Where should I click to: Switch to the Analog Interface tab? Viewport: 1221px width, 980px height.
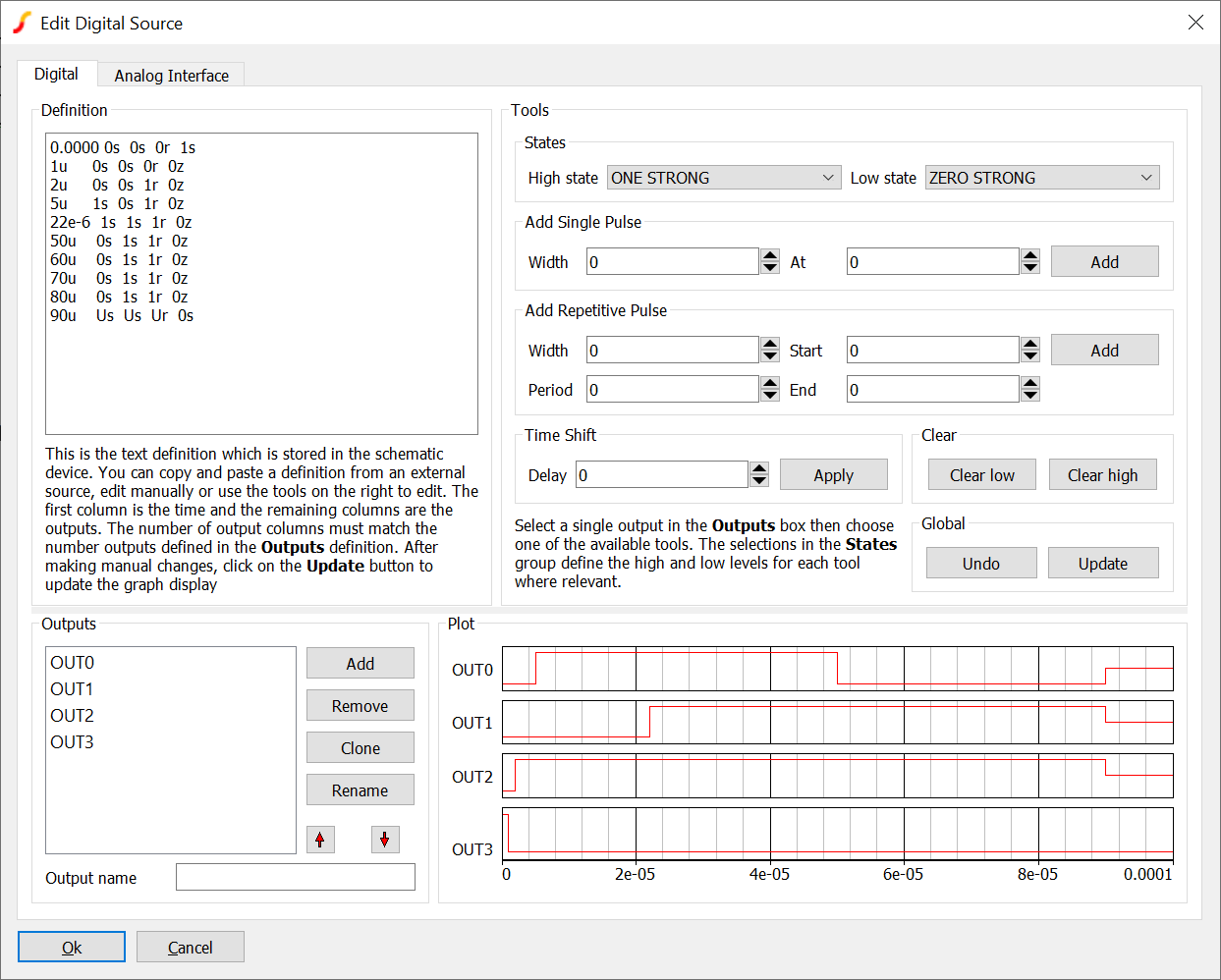click(171, 76)
